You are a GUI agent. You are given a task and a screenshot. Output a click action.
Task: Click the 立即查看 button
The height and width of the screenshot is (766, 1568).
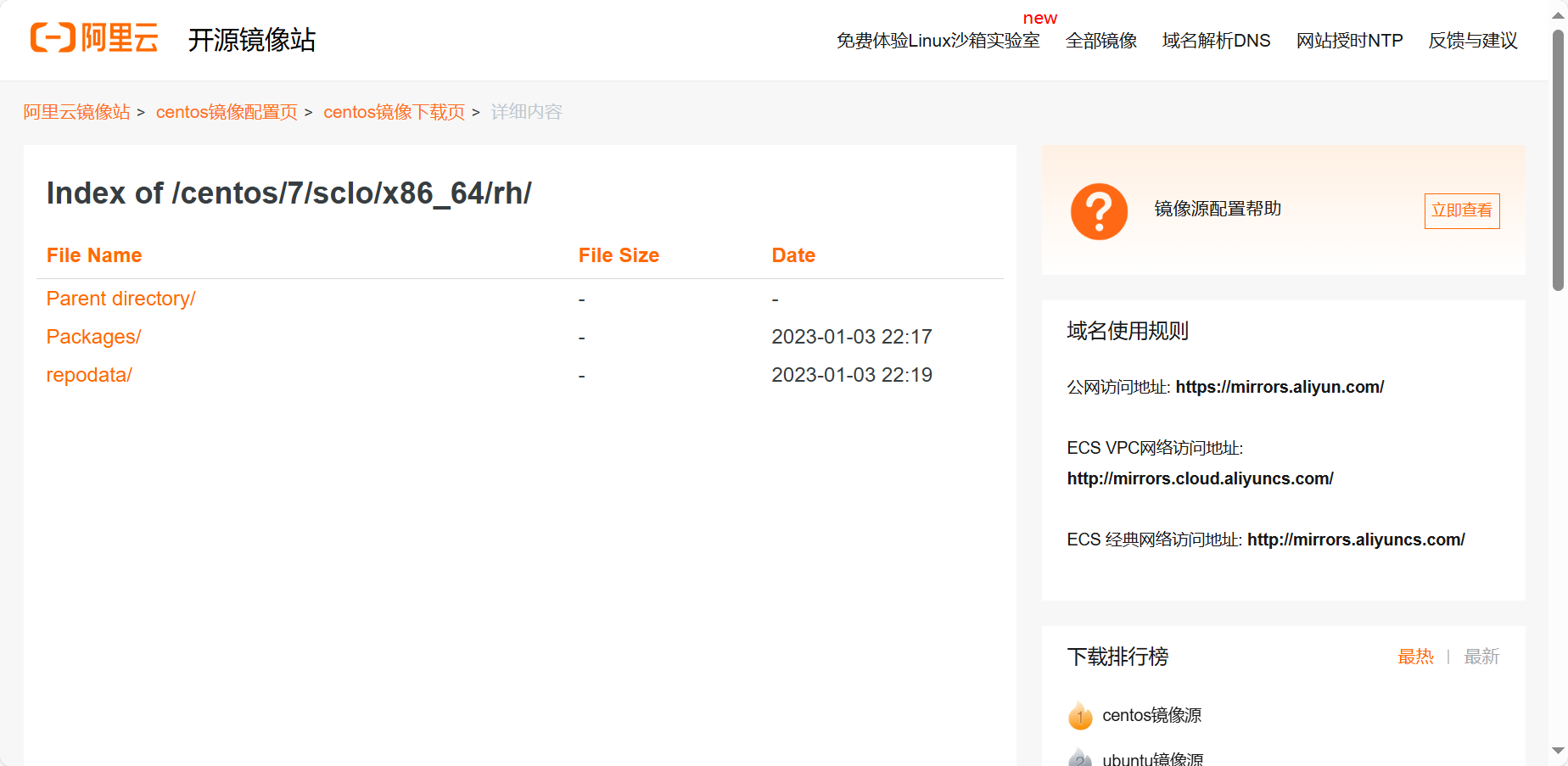pyautogui.click(x=1461, y=210)
